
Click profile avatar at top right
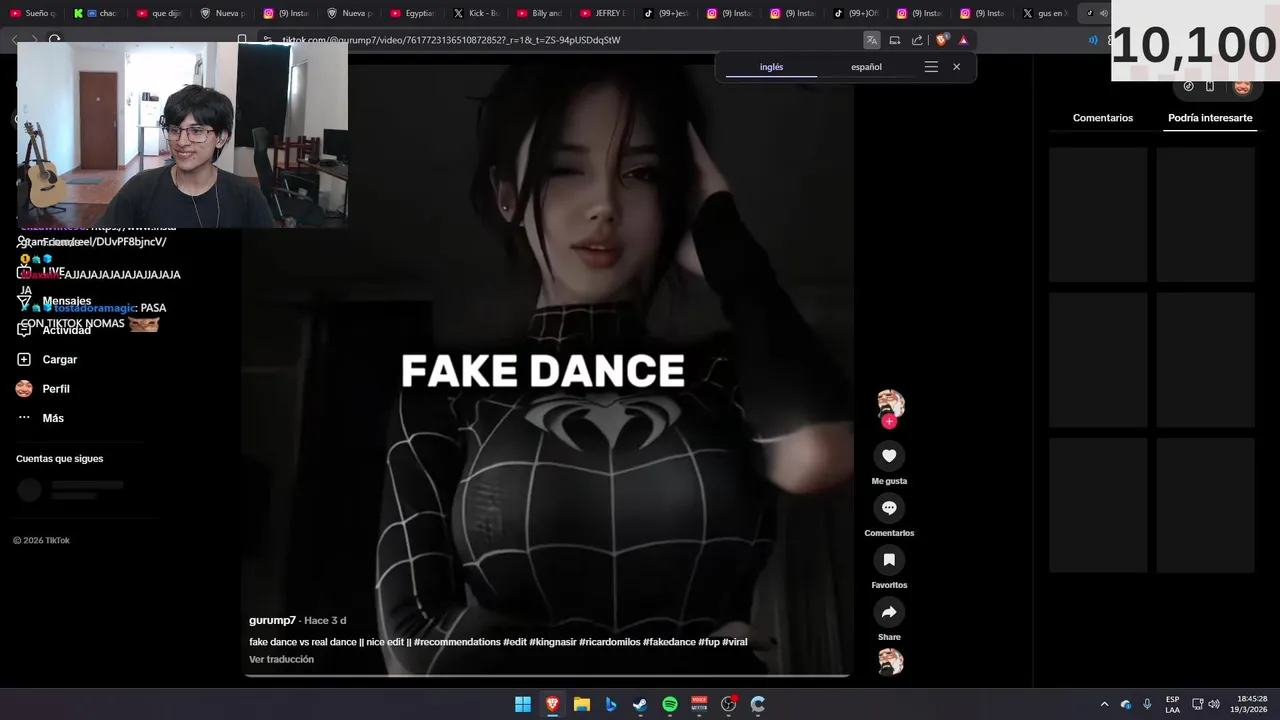tap(1242, 87)
